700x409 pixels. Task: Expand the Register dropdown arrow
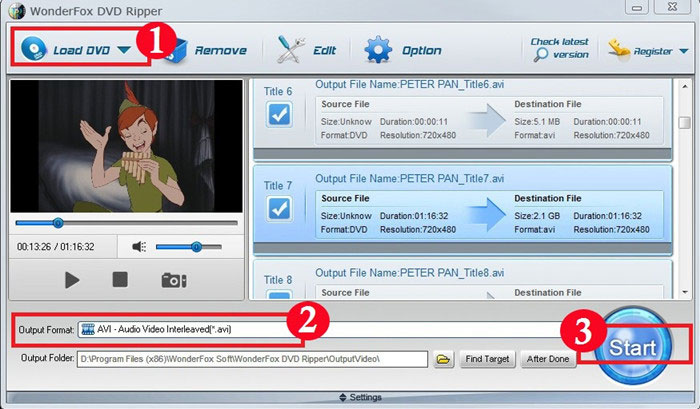[x=683, y=51]
